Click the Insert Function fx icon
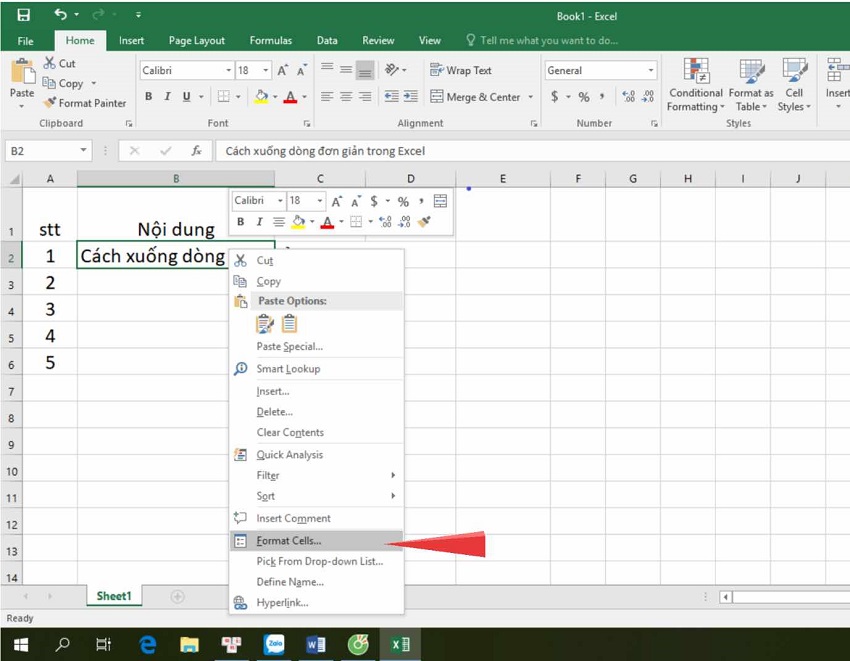 click(x=196, y=150)
